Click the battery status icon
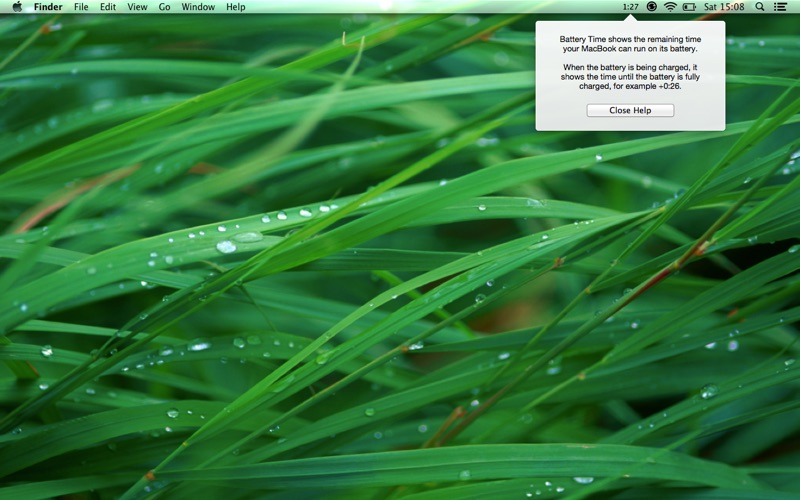800x500 pixels. tap(689, 7)
